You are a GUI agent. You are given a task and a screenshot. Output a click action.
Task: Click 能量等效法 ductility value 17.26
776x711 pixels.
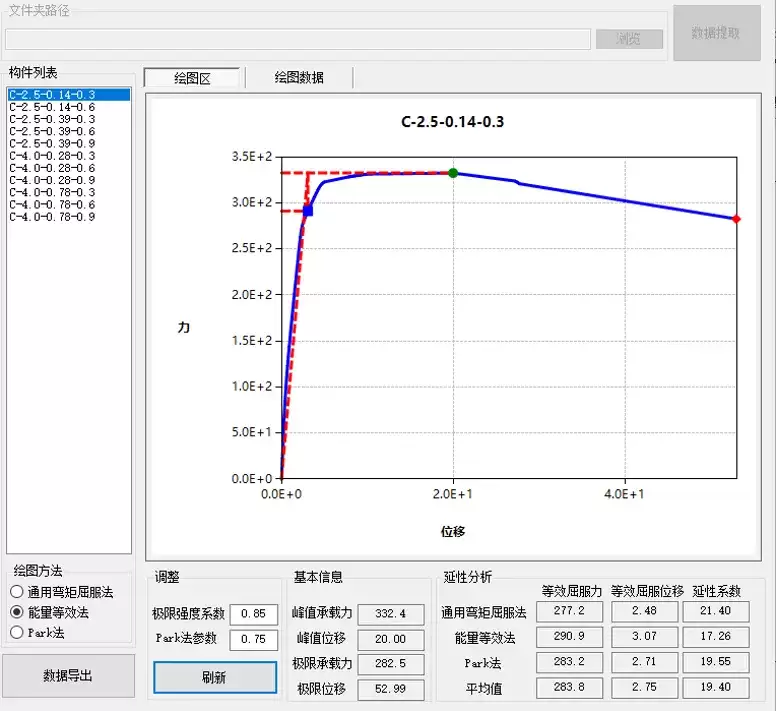click(x=716, y=636)
